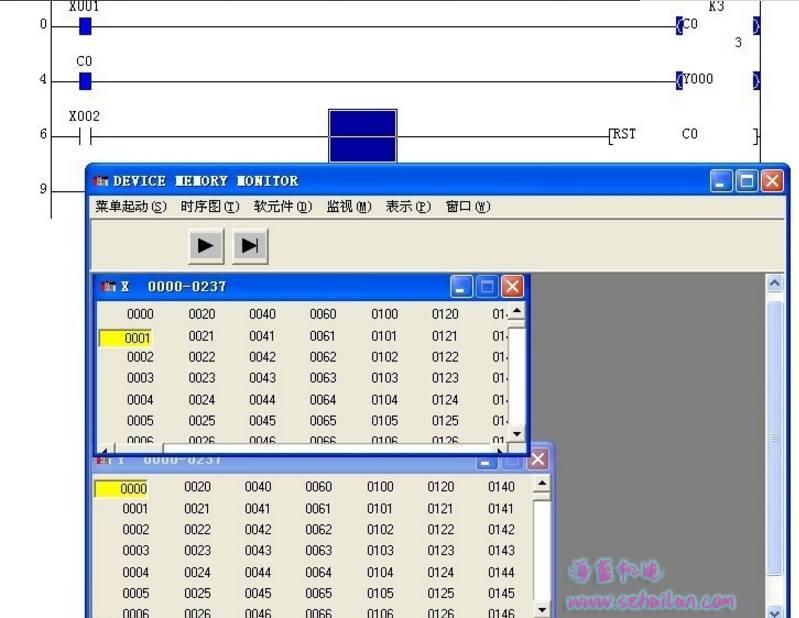Close the X 0000-0237 sub-window
This screenshot has width=799, height=618.
click(512, 287)
